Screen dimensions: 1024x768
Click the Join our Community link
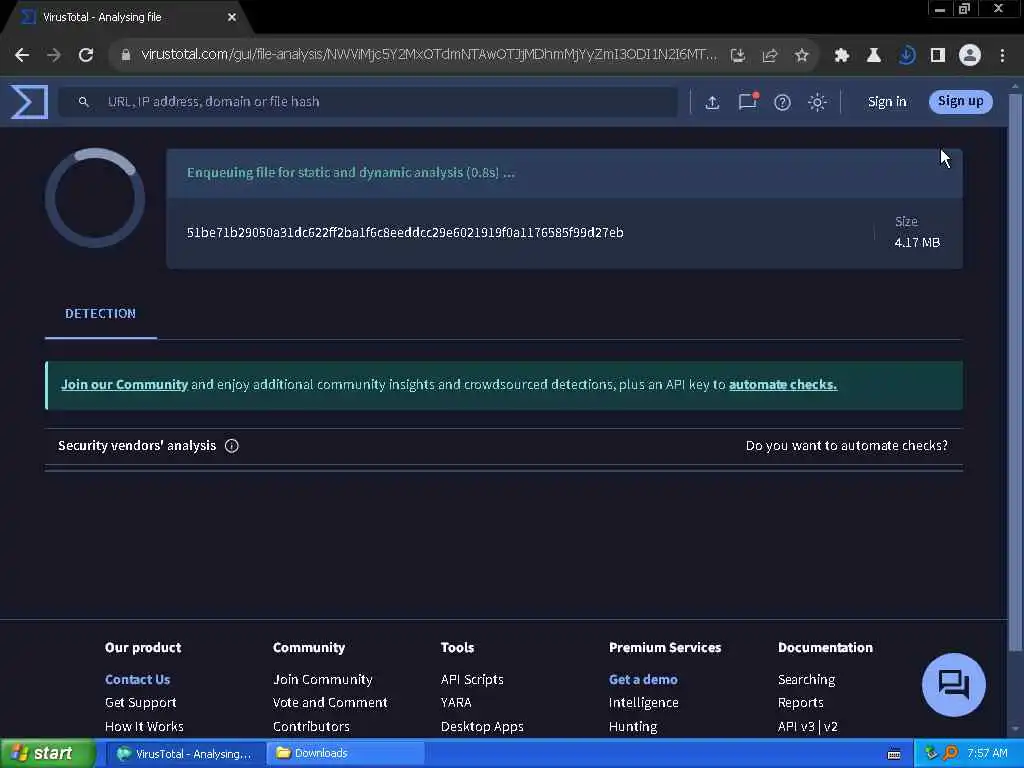click(x=124, y=385)
